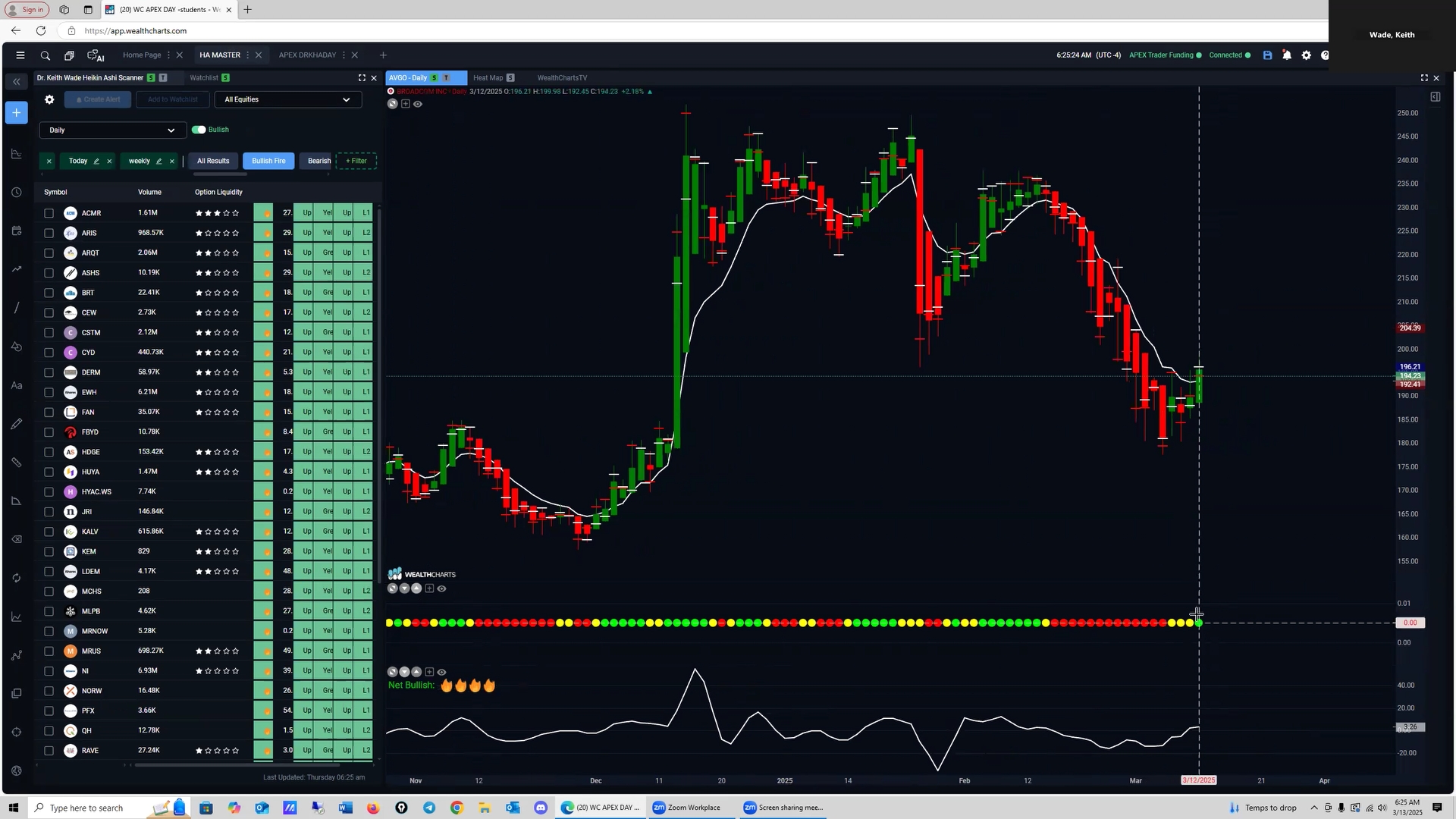Open Home Page tab options dots
Viewport: 1456px width, 819px height.
(x=168, y=55)
